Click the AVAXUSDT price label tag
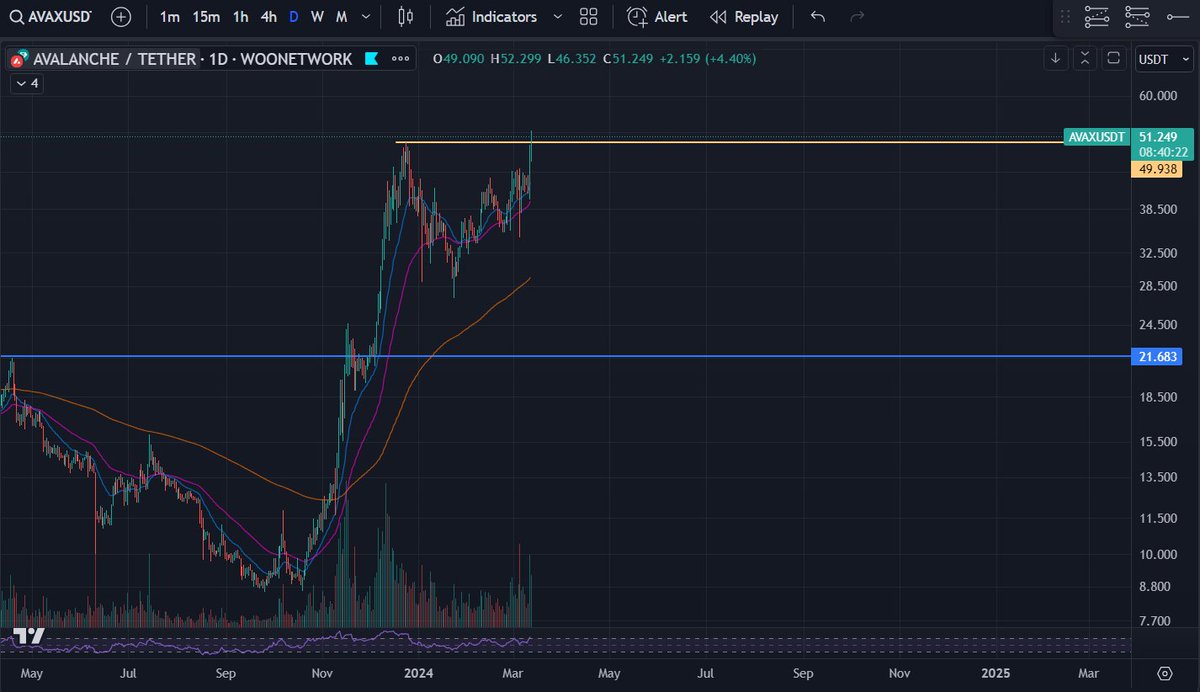The height and width of the screenshot is (692, 1200). click(x=1096, y=136)
